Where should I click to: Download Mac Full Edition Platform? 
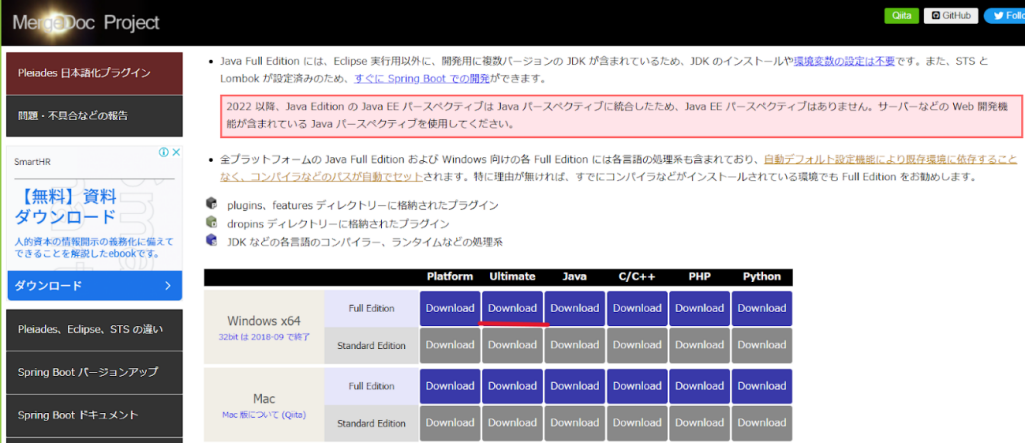pos(450,386)
